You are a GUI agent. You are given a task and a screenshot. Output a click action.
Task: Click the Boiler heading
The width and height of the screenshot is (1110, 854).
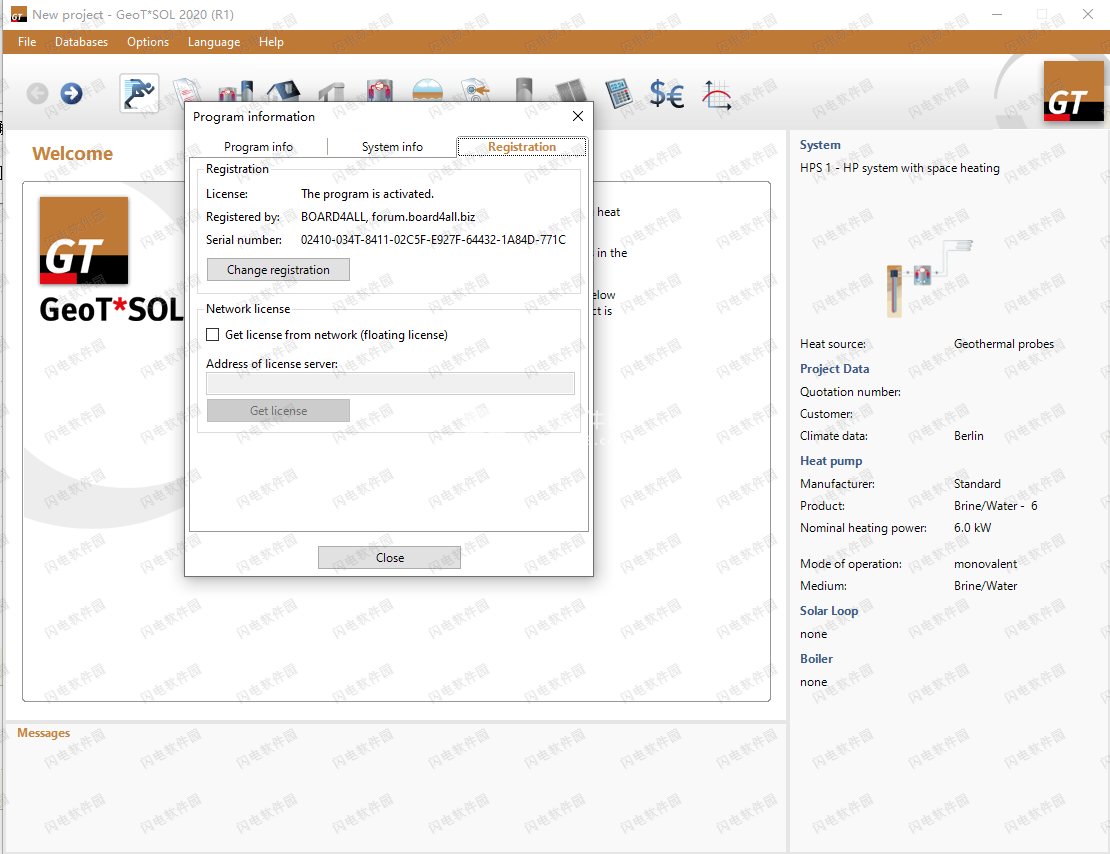(x=816, y=659)
